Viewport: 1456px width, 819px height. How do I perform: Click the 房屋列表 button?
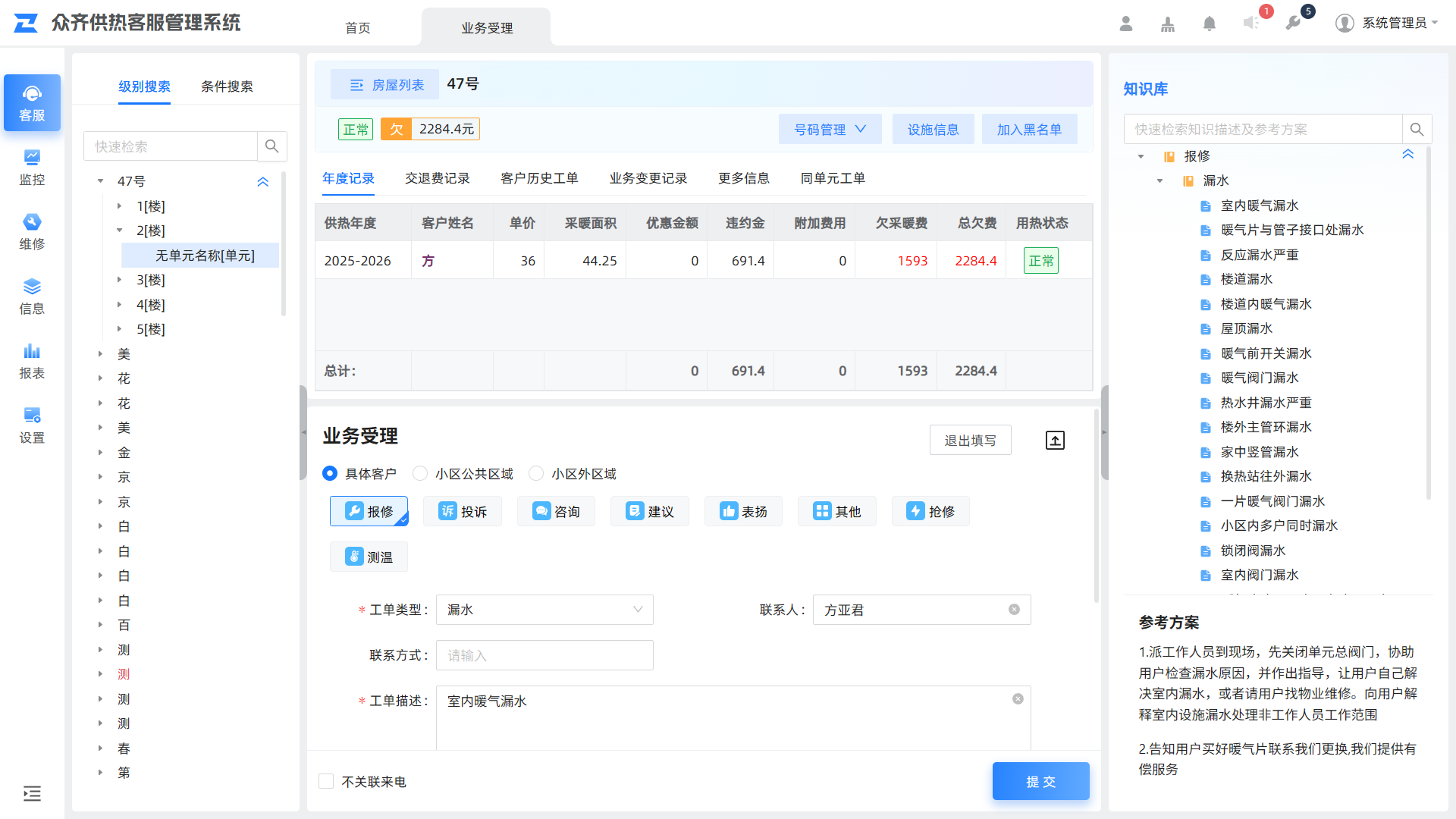385,85
